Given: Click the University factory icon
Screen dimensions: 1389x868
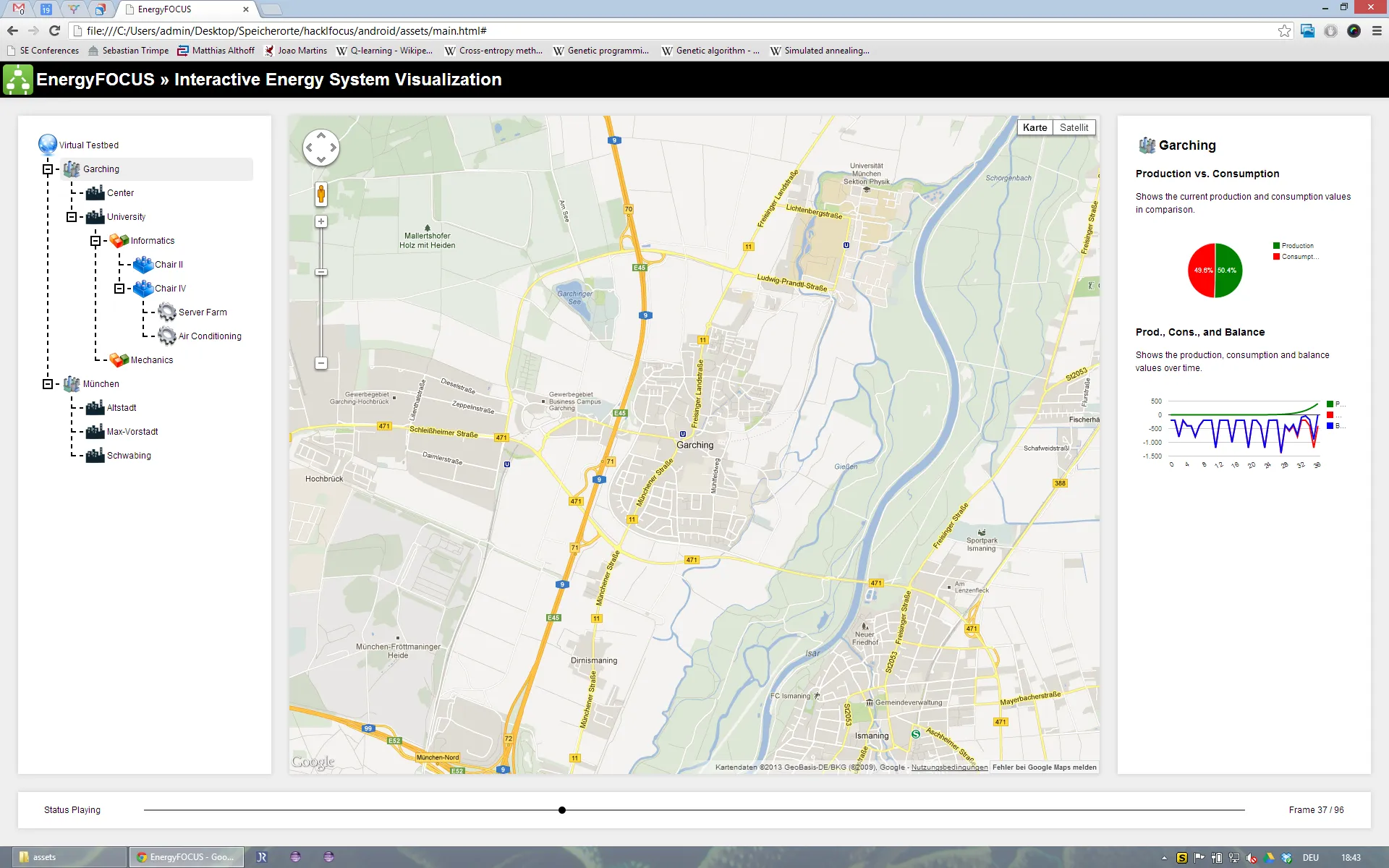Looking at the screenshot, I should 95,217.
